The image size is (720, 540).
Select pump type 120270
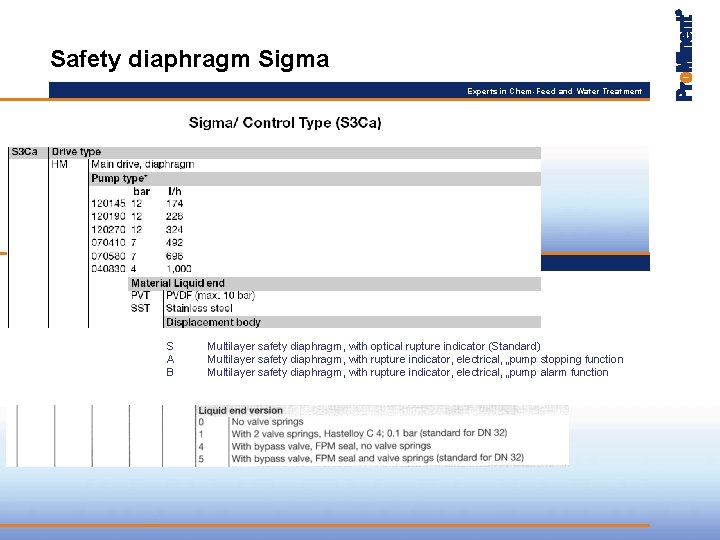click(108, 230)
